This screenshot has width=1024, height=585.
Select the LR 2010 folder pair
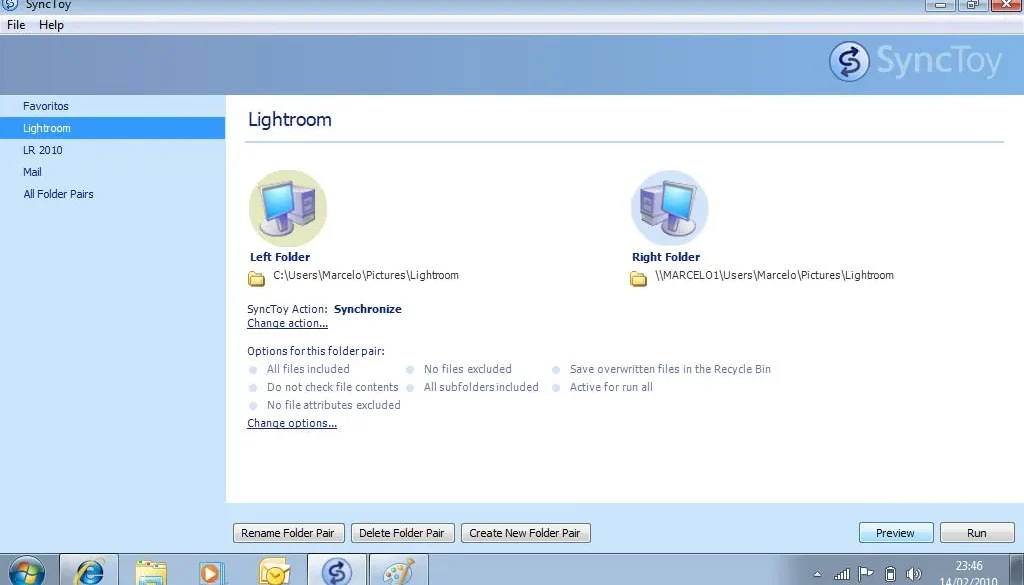[x=112, y=150]
